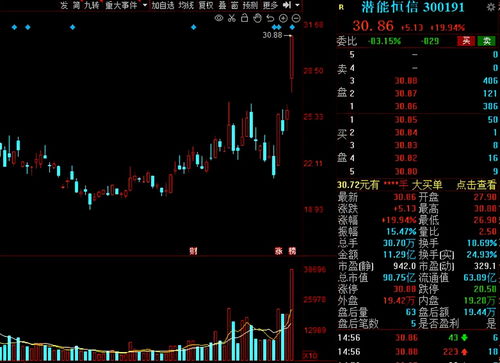This screenshot has height=363, width=500.
Task: Expand dropdown after jump-to-end arrow
Action: pyautogui.click(x=297, y=5)
